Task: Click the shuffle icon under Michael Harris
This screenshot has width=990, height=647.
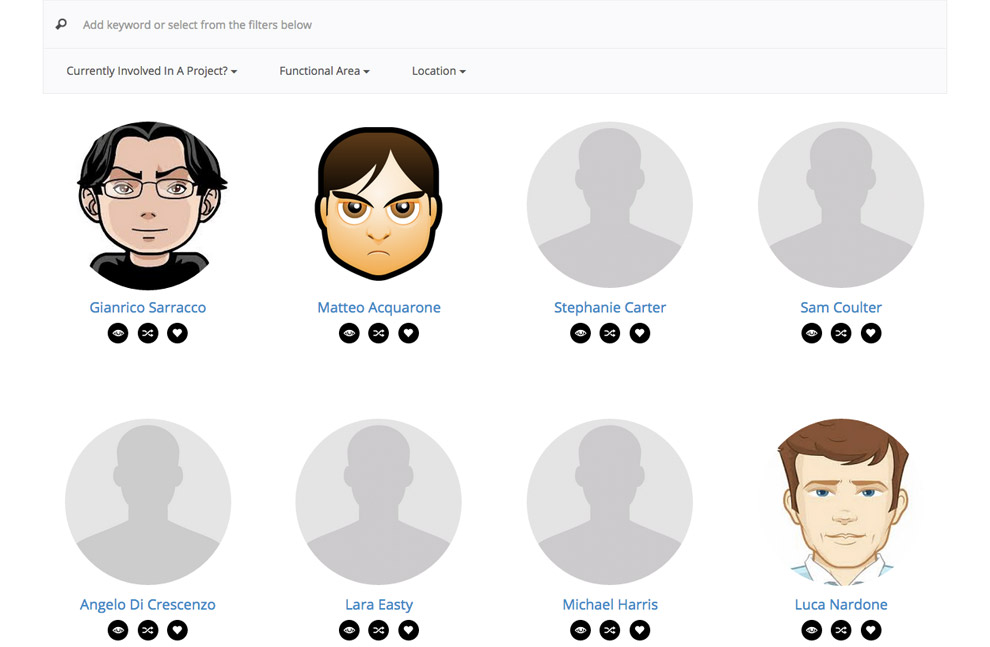Action: [x=610, y=630]
